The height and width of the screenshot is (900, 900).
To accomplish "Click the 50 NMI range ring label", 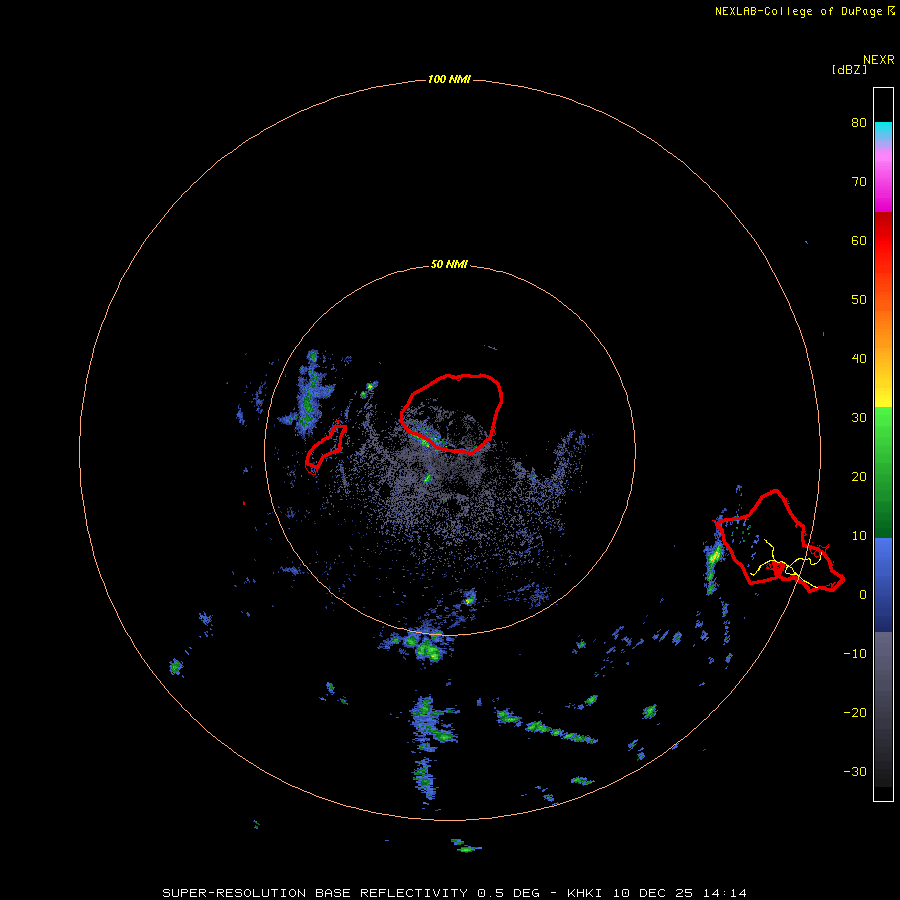I will 449,265.
